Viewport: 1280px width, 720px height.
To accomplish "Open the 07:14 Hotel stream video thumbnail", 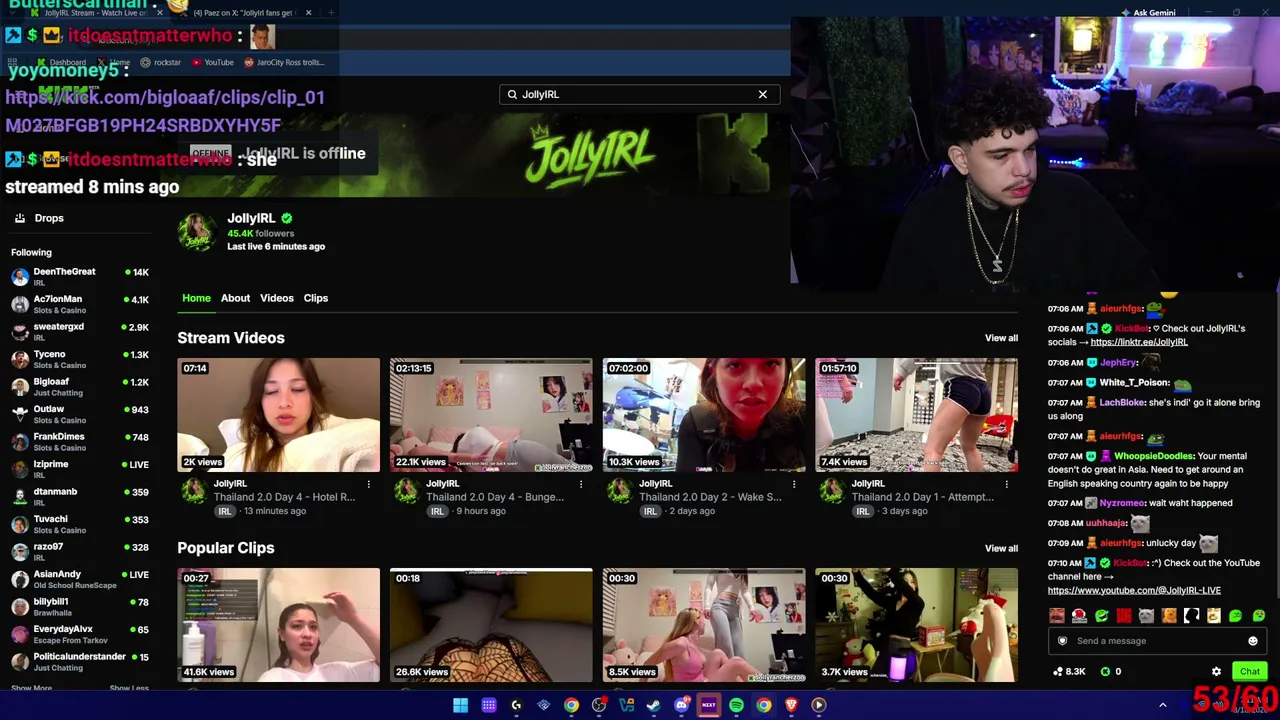I will click(x=279, y=415).
